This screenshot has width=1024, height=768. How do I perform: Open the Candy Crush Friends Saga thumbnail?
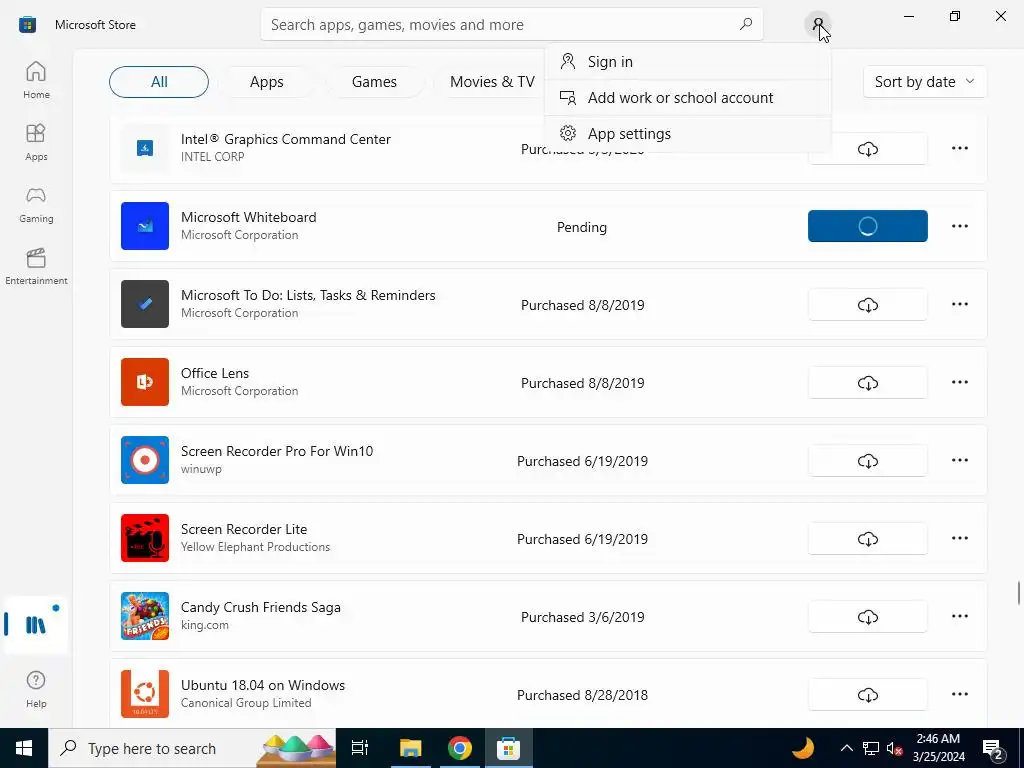(x=145, y=616)
